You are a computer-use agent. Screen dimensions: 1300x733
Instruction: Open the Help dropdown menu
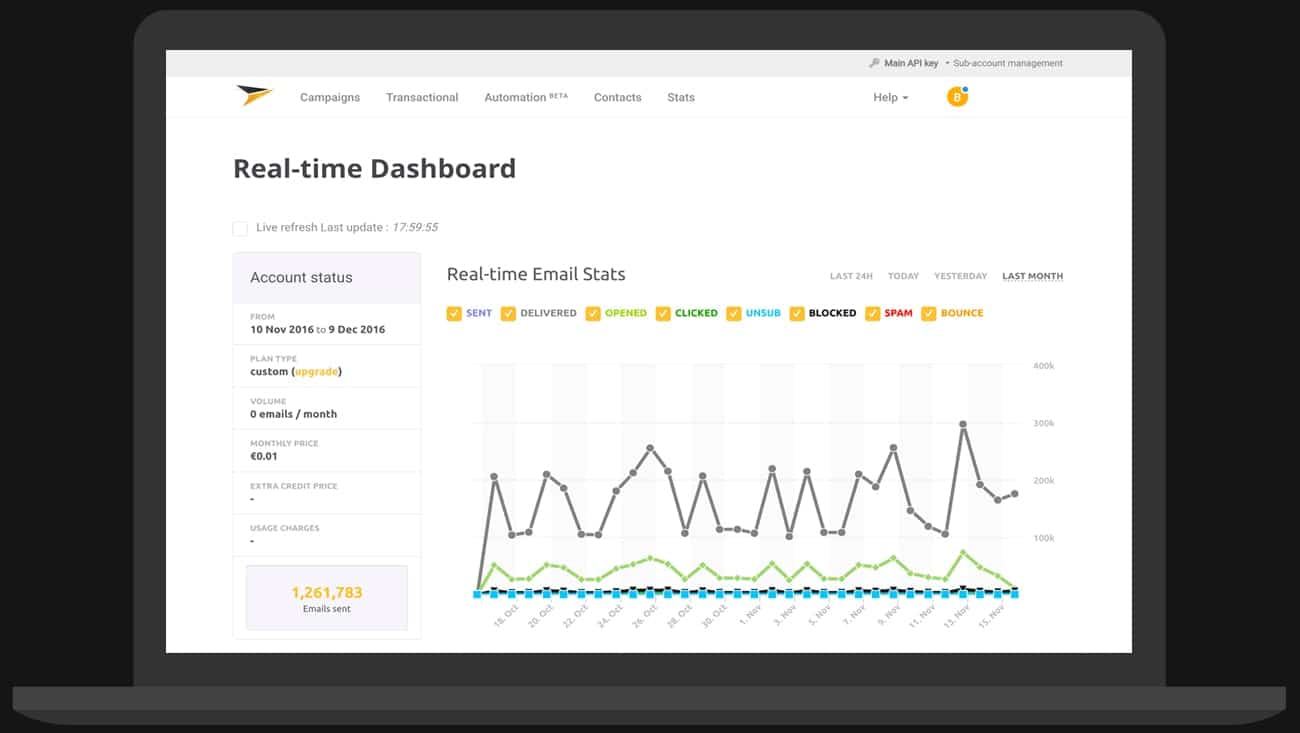point(890,97)
